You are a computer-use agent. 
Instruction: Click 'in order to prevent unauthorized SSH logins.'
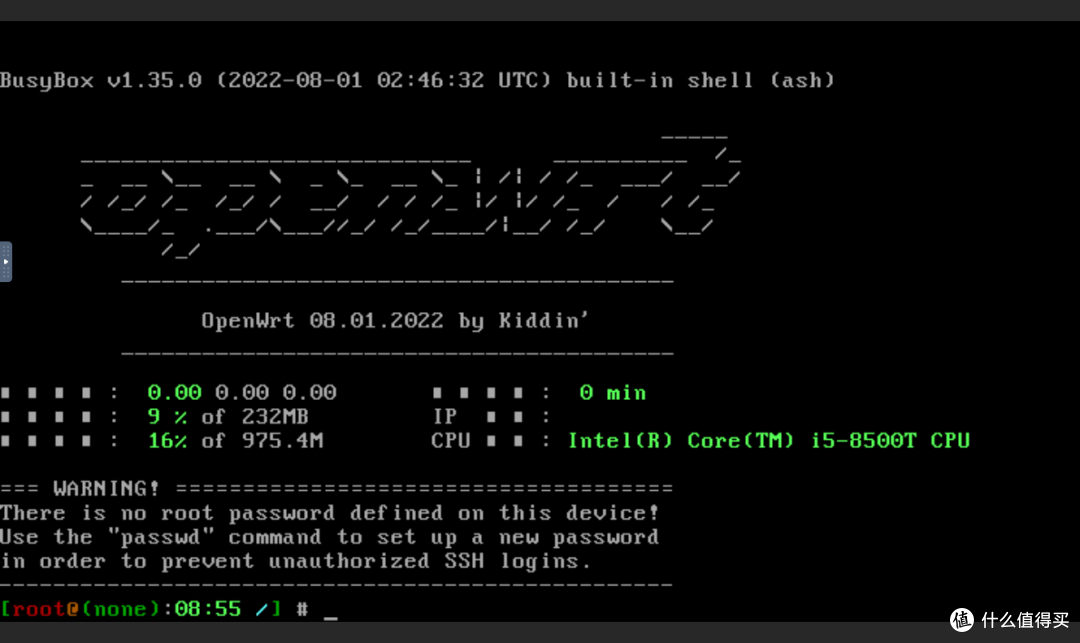click(x=295, y=561)
